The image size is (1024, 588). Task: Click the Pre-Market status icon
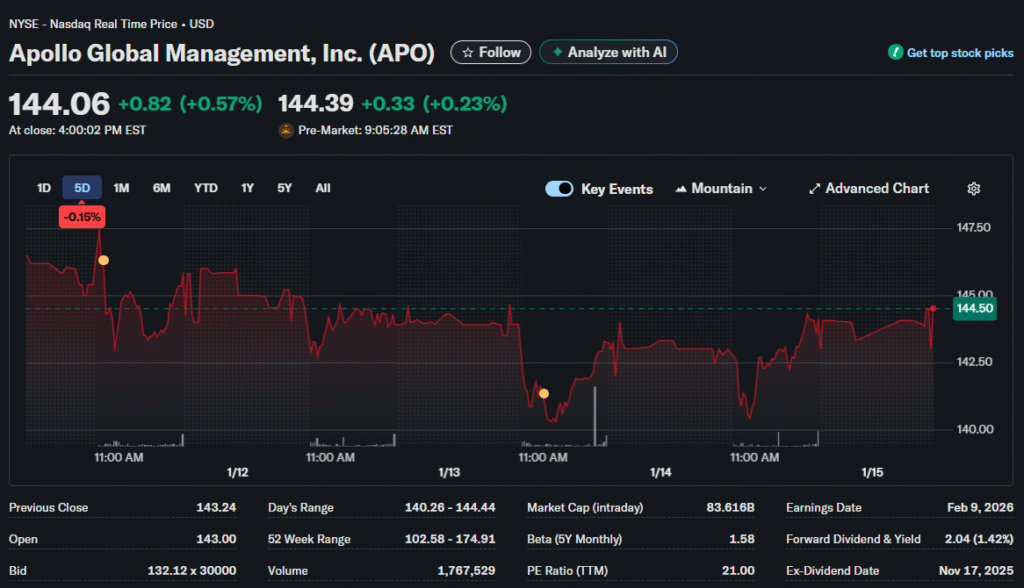click(286, 130)
